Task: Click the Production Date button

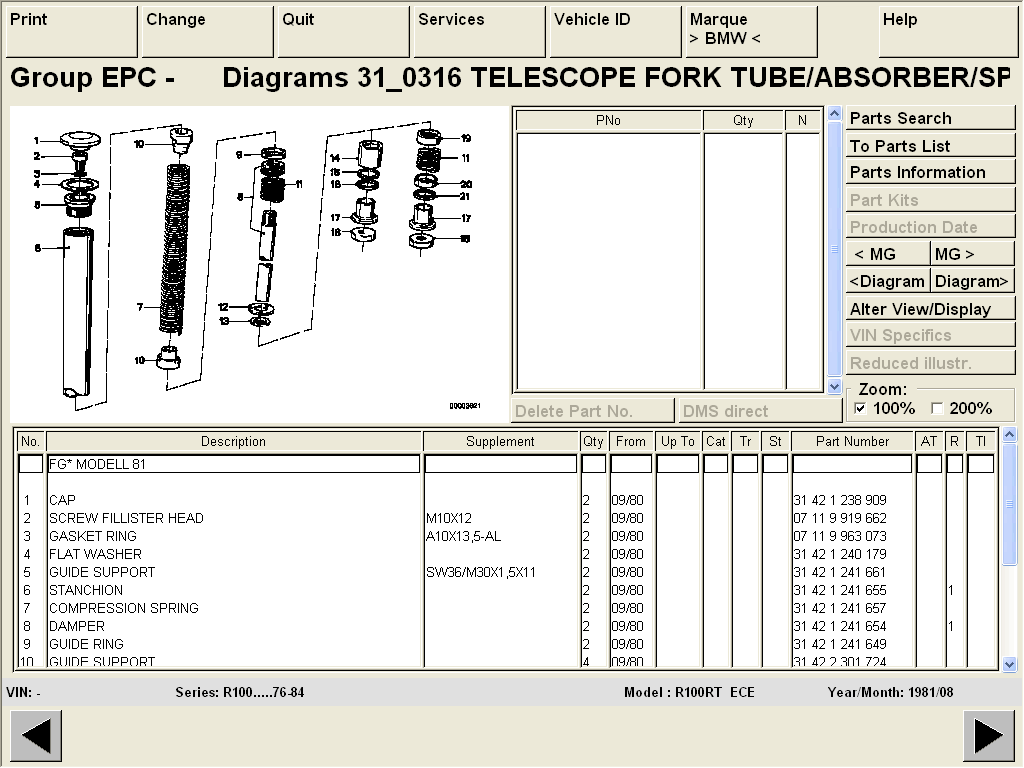Action: click(930, 227)
